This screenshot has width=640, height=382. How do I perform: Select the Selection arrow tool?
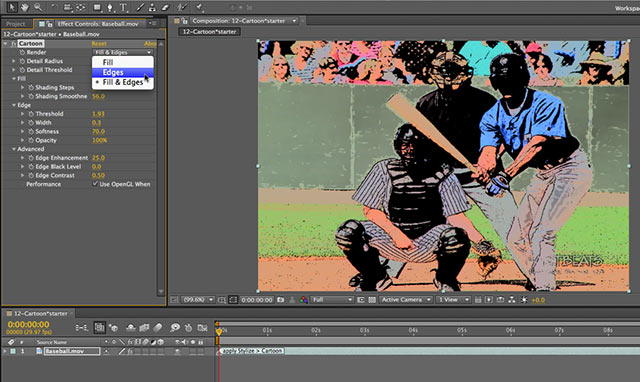12,7
